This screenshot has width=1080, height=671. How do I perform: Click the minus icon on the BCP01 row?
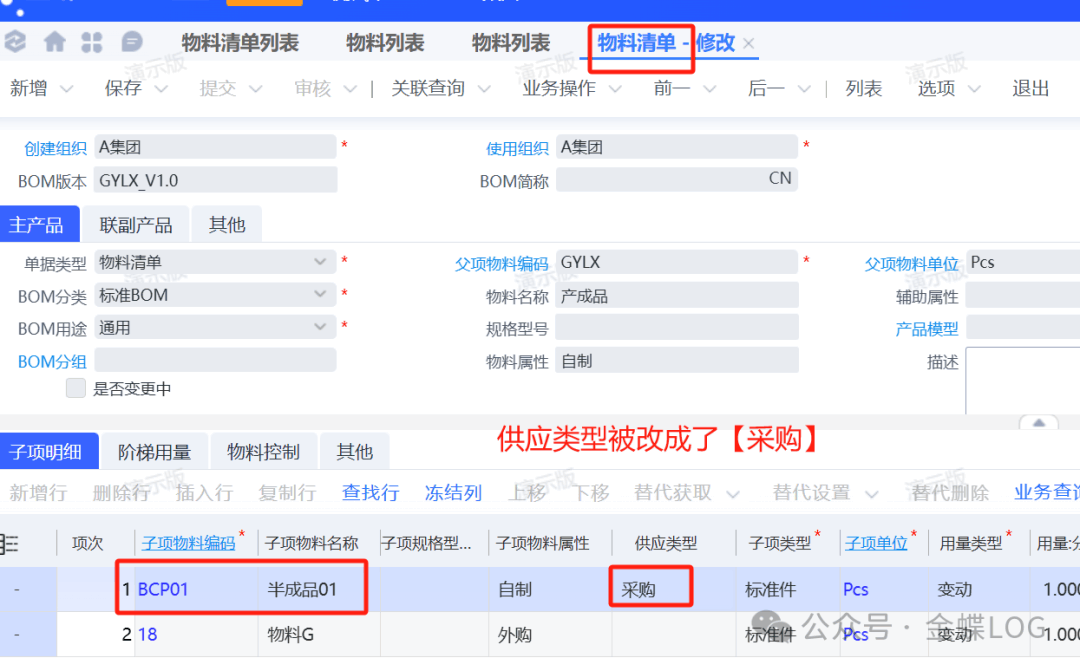point(16,590)
